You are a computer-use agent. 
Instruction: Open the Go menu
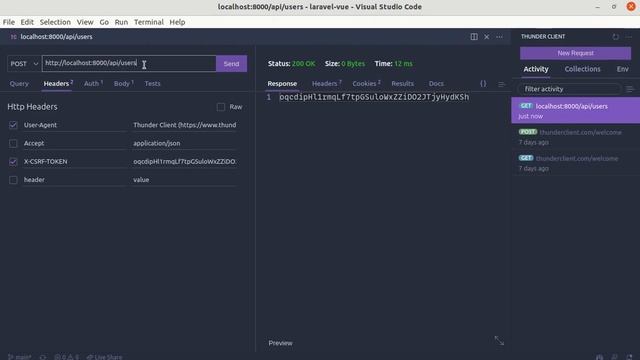104,22
